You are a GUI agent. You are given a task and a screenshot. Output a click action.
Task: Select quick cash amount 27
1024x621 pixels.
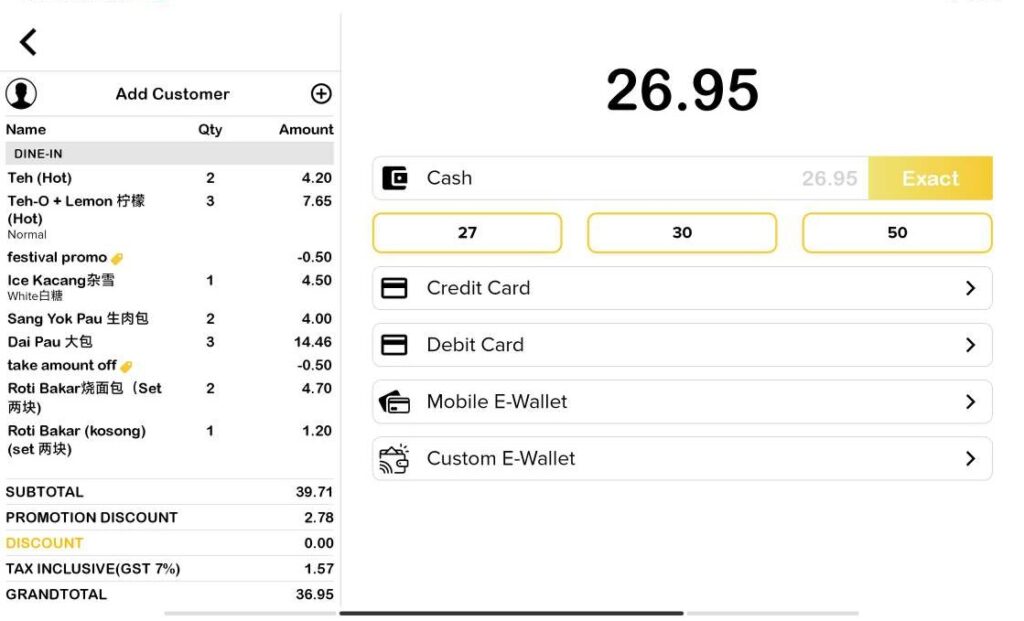tap(468, 232)
